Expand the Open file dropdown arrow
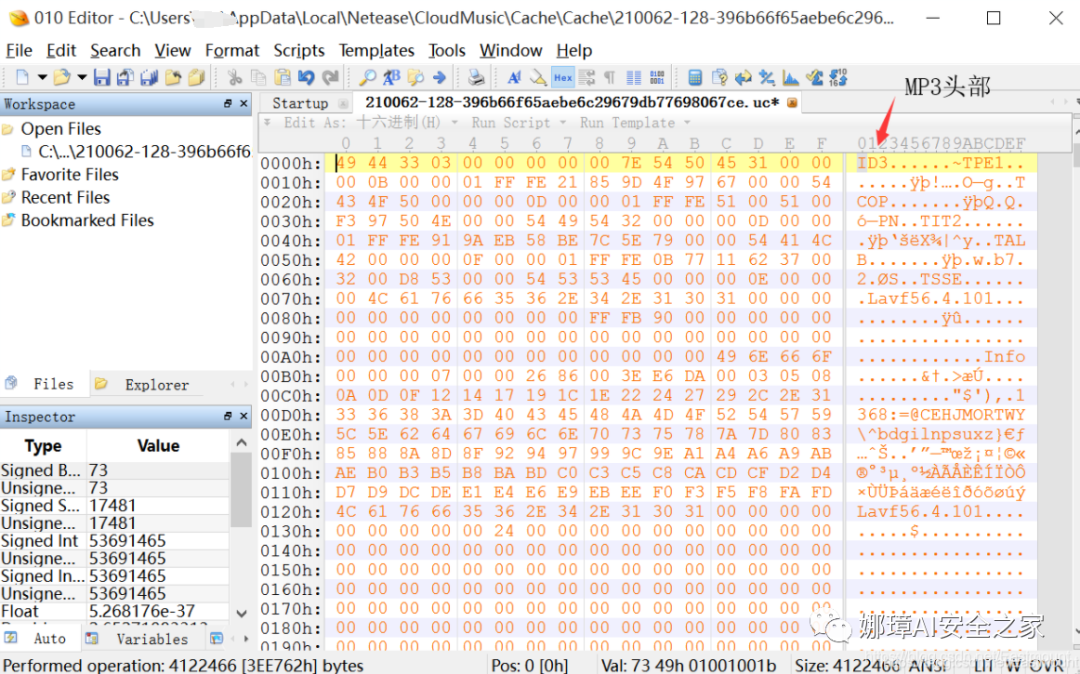Viewport: 1080px width, 674px height. tap(82, 77)
